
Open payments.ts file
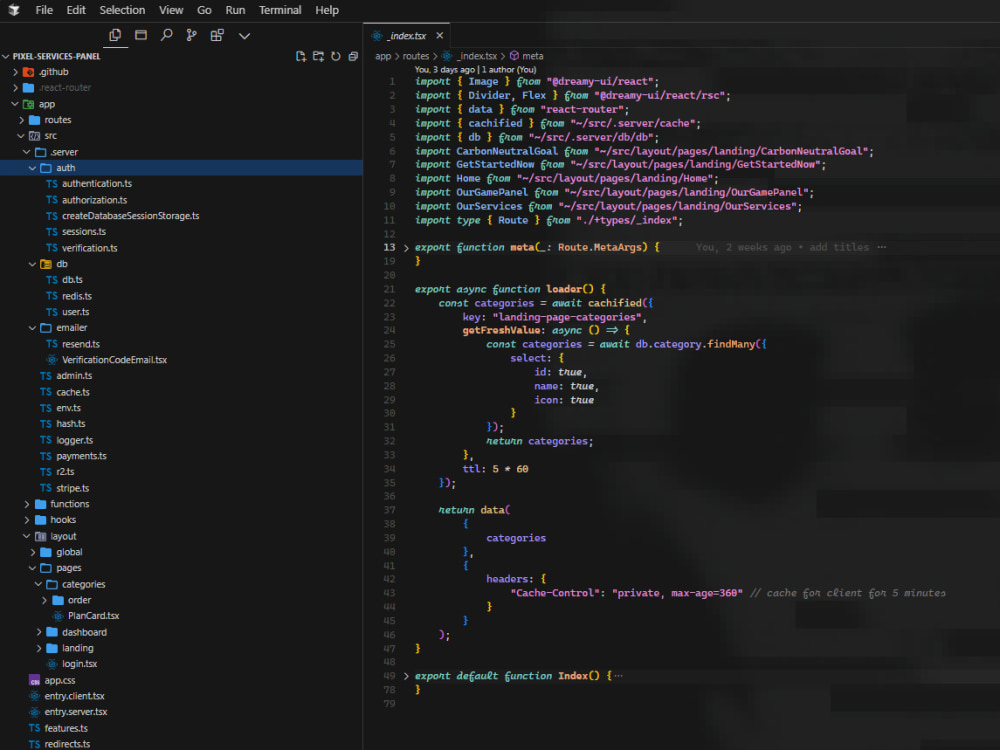click(x=82, y=456)
